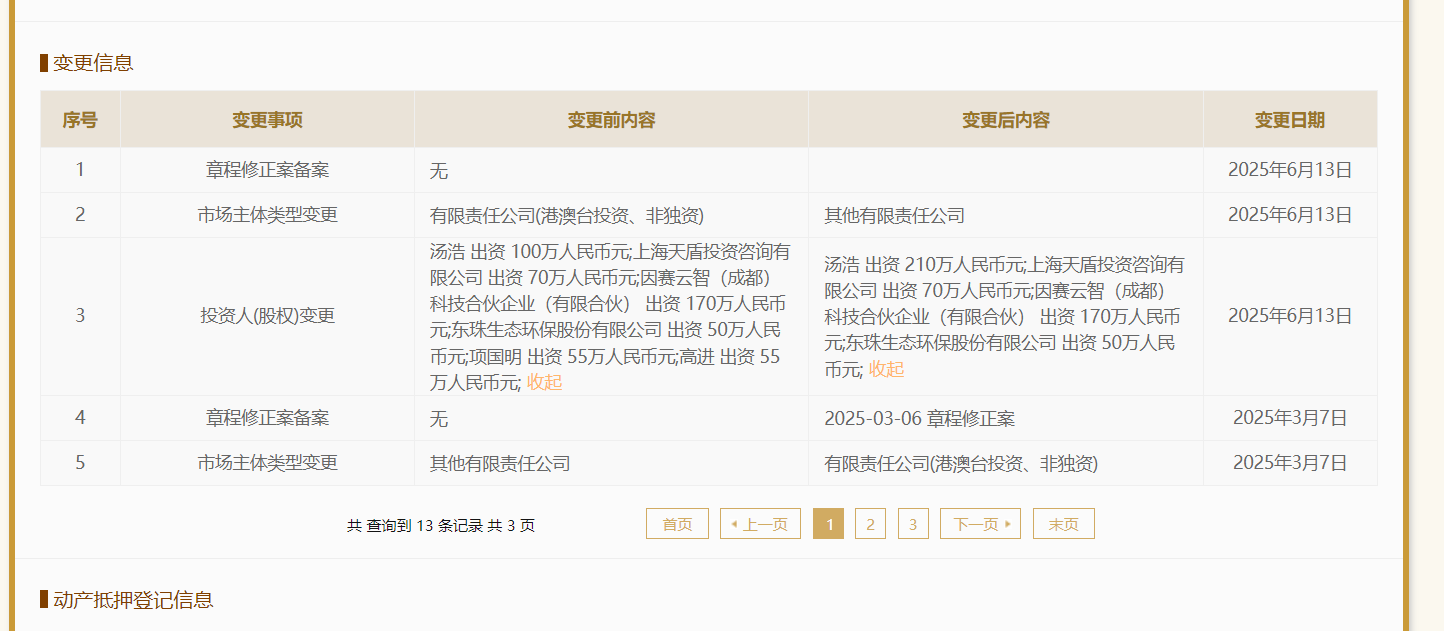This screenshot has height=631, width=1444.
Task: Click 无 in row 4 变更前内容
Action: click(x=439, y=419)
